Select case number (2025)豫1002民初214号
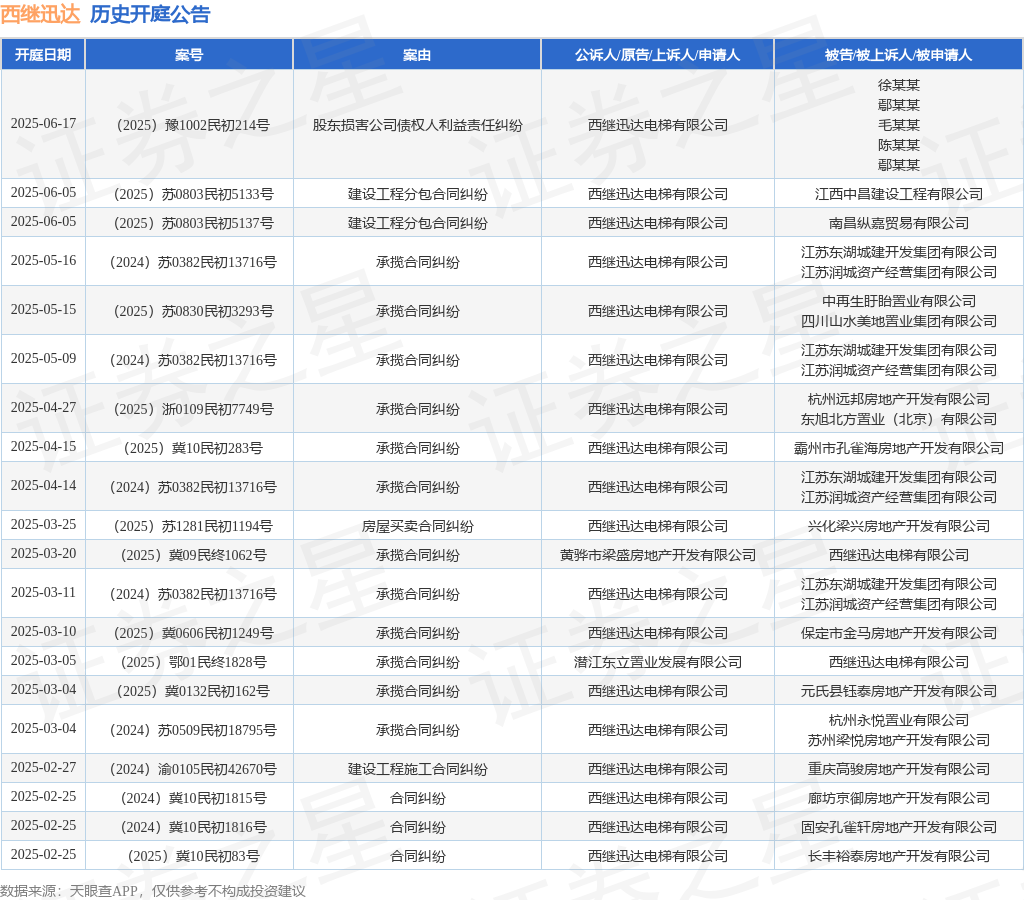Screen dimensions: 1024x900 (189, 125)
